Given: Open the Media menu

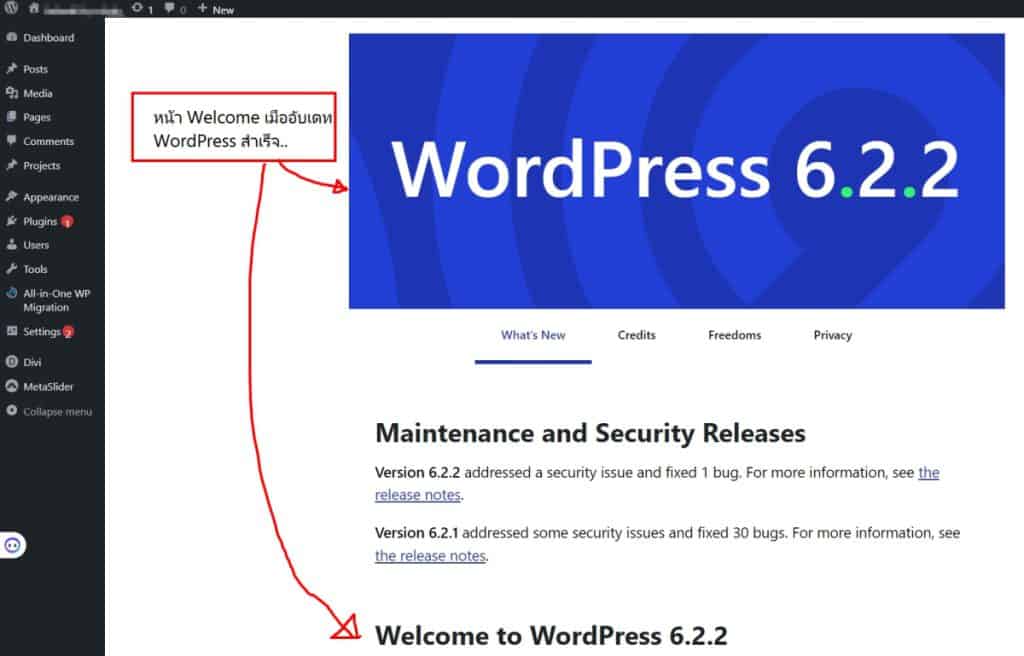Looking at the screenshot, I should pos(38,93).
